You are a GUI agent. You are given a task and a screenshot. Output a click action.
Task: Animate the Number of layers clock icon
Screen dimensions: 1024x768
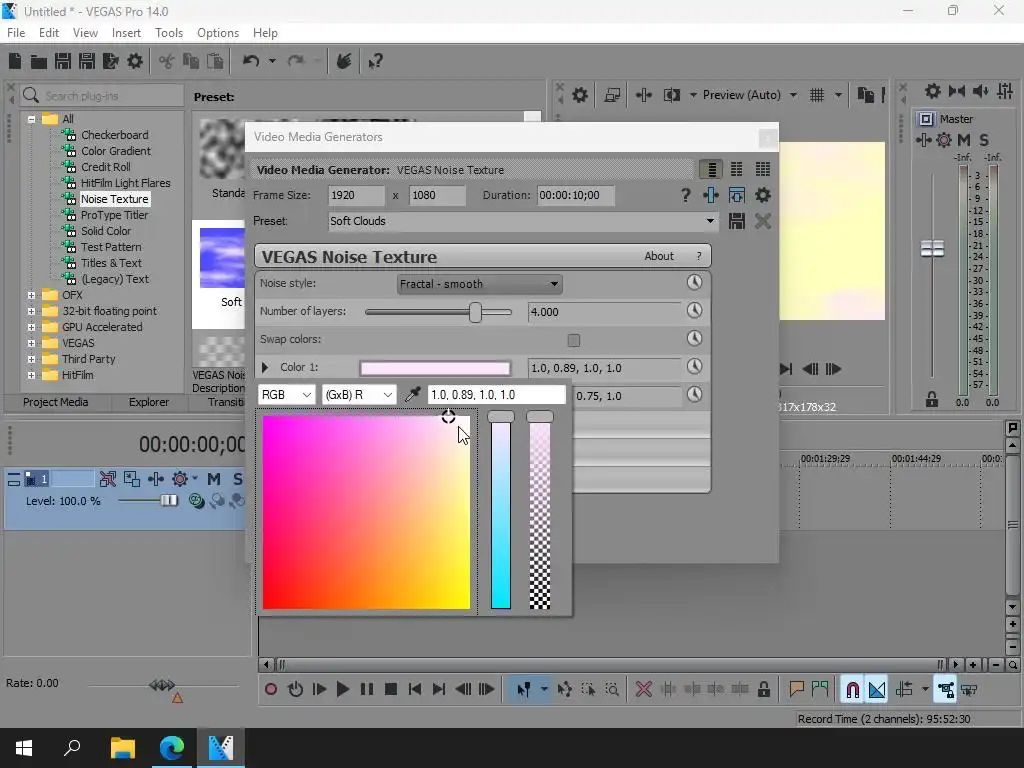[x=694, y=310]
